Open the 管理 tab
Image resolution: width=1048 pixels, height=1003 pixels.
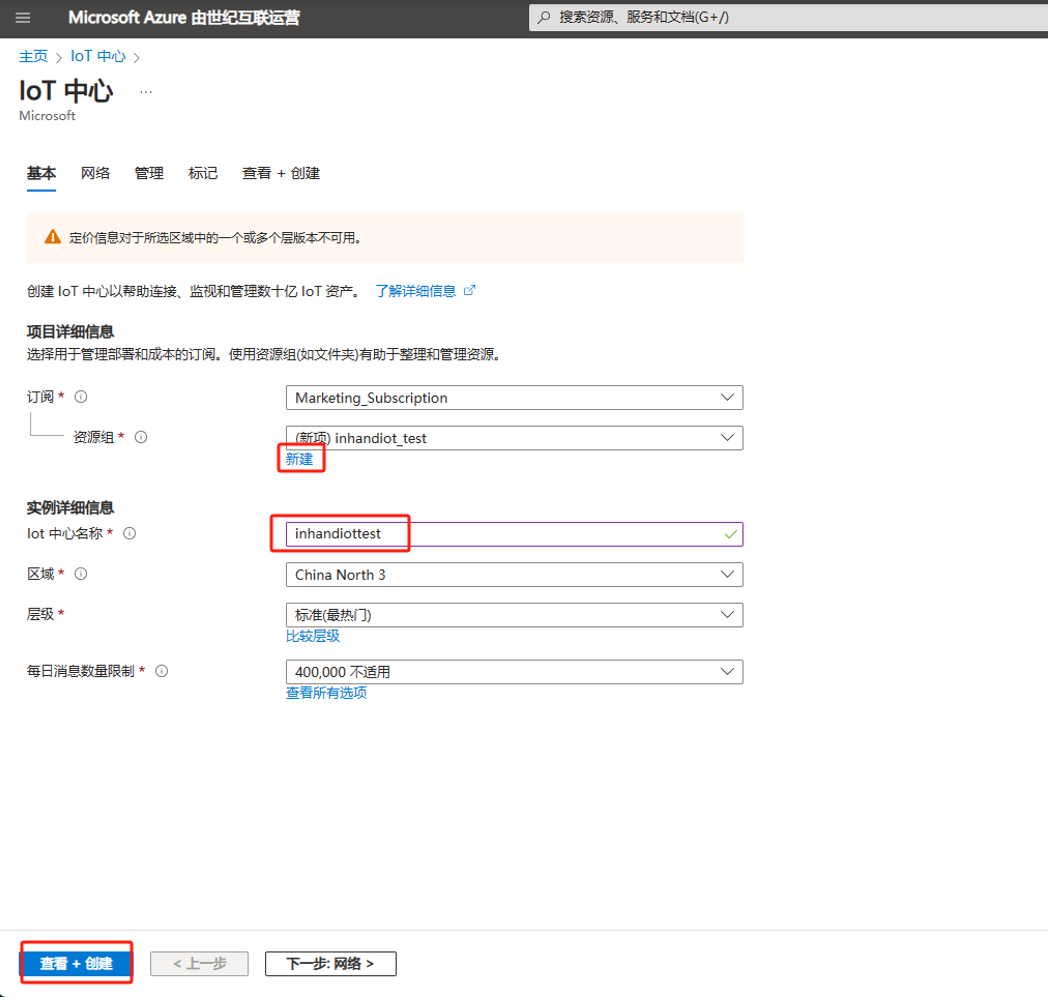click(x=149, y=174)
